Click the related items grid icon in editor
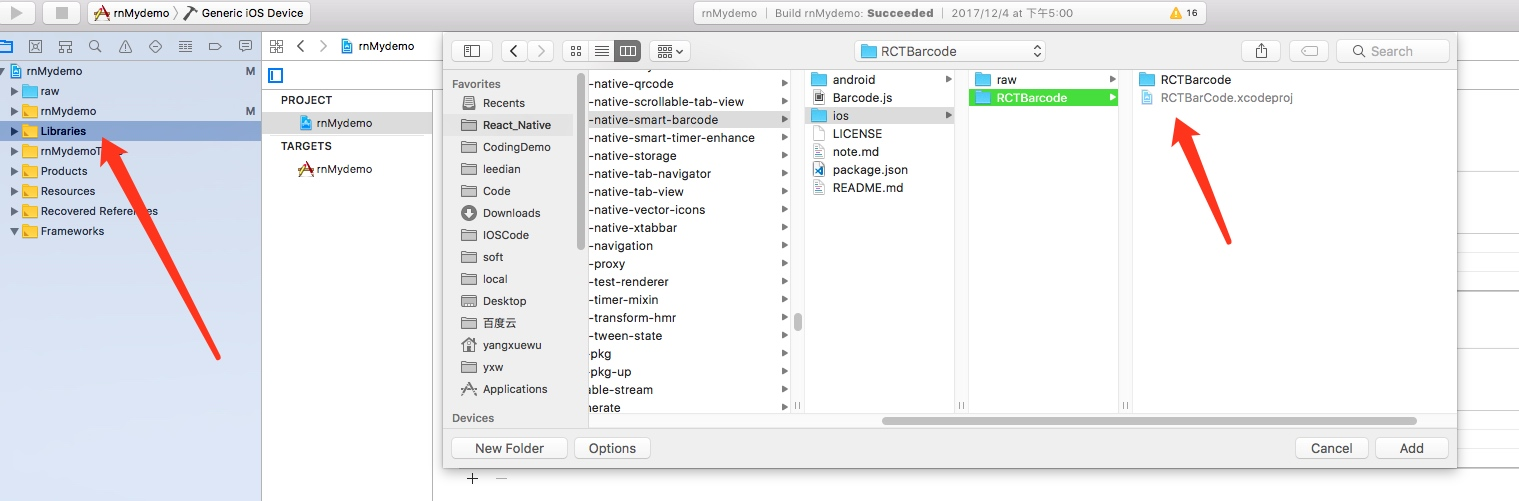This screenshot has width=1519, height=501. (x=277, y=46)
